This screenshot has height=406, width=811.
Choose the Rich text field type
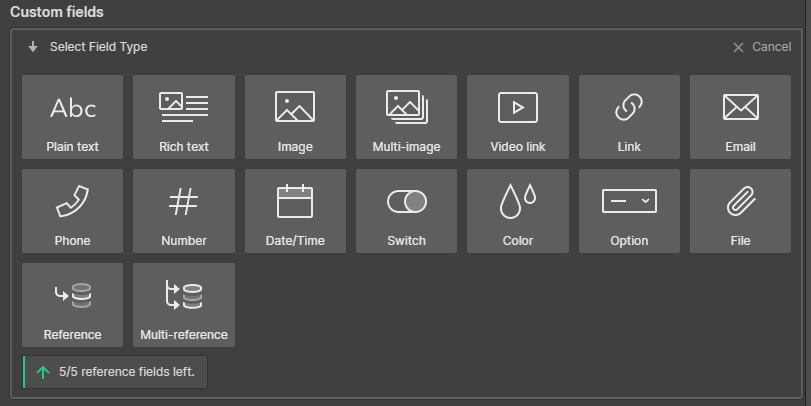click(184, 117)
